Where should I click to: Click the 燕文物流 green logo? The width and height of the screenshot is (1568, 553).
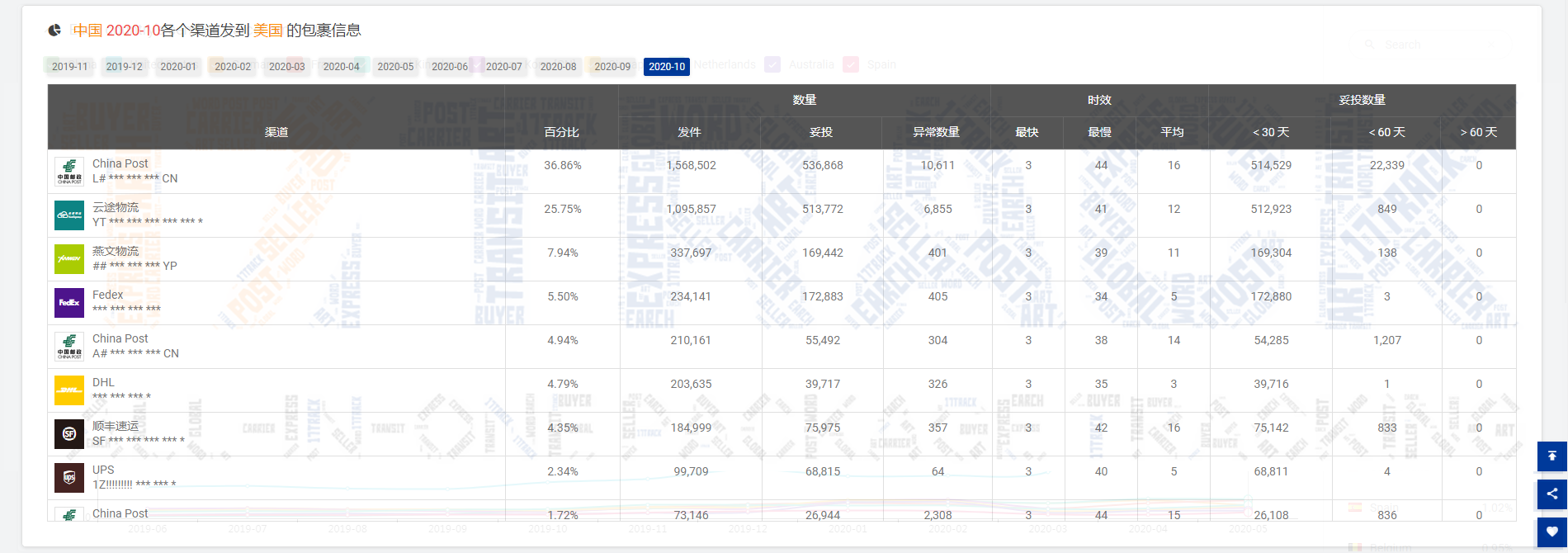click(69, 259)
